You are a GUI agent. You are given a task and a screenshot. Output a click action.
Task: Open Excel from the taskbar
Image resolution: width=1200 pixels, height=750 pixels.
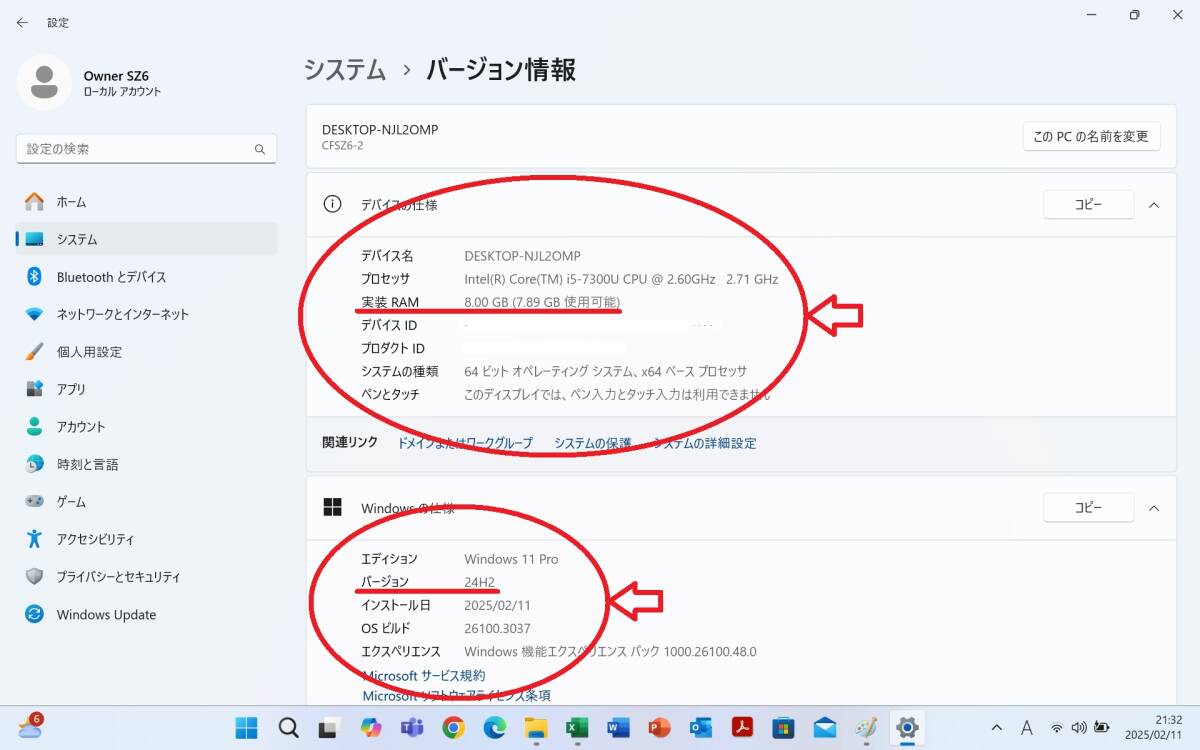pyautogui.click(x=577, y=727)
